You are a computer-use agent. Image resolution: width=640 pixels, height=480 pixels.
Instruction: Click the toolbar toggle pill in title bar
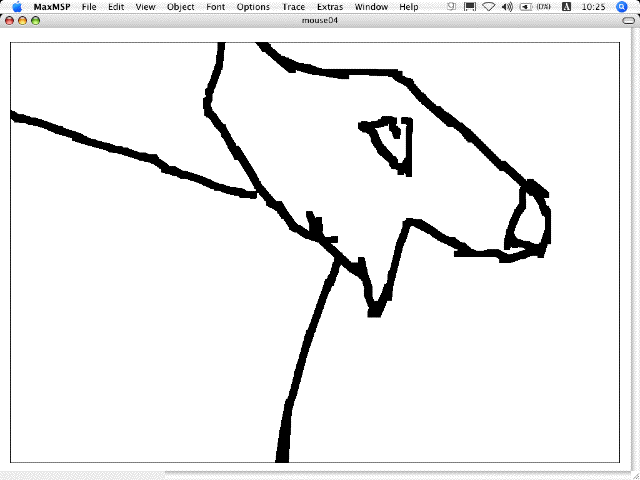coord(629,20)
